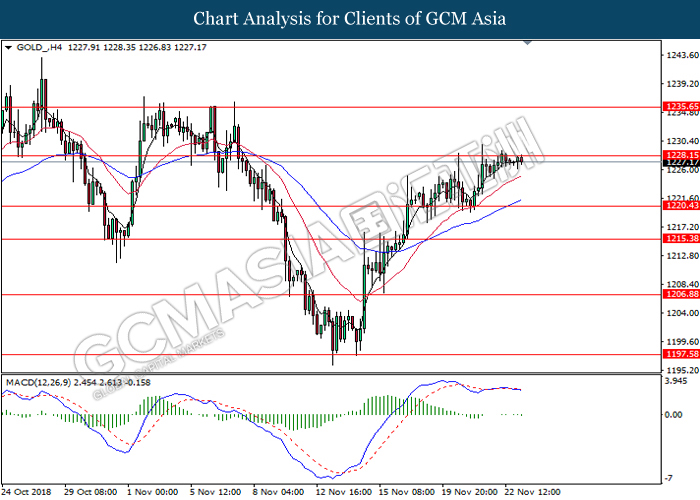Click the 24 Oct 2018 date label
Screen dimensions: 700x500
[x=27, y=492]
